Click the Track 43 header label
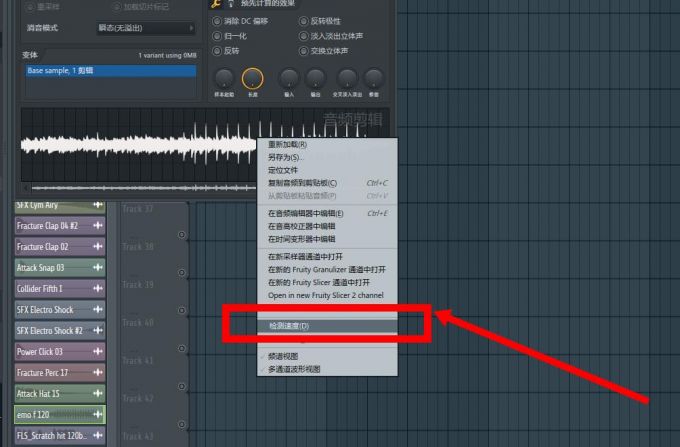Screen dimensions: 680x447 138,437
